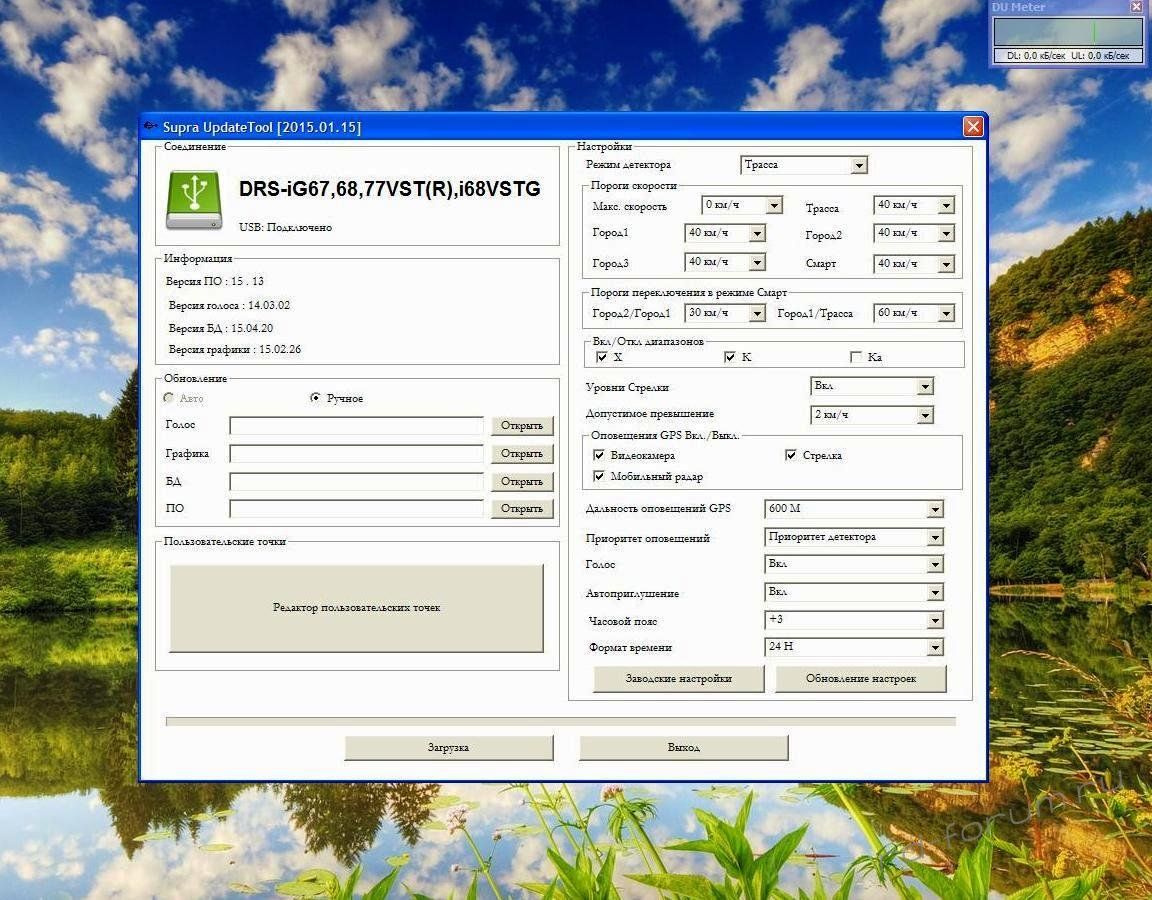Click the green USB drive icon
The image size is (1152, 900).
194,200
